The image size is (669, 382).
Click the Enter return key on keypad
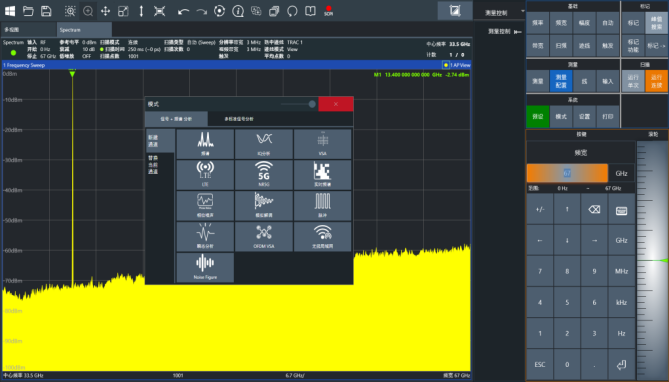[621, 364]
